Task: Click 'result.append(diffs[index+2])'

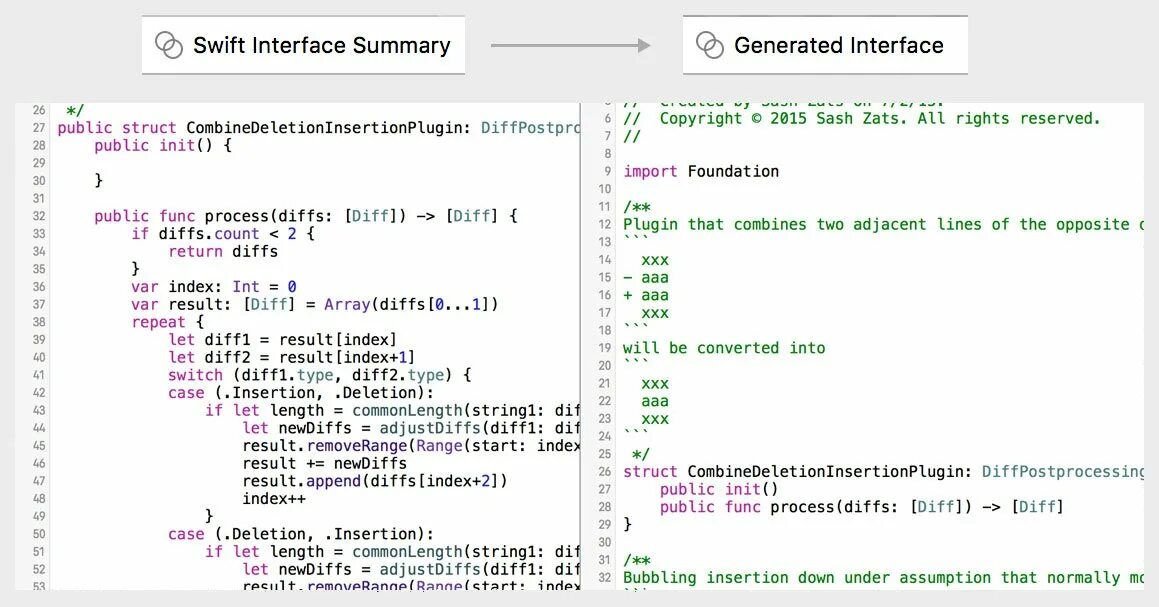Action: tap(375, 481)
